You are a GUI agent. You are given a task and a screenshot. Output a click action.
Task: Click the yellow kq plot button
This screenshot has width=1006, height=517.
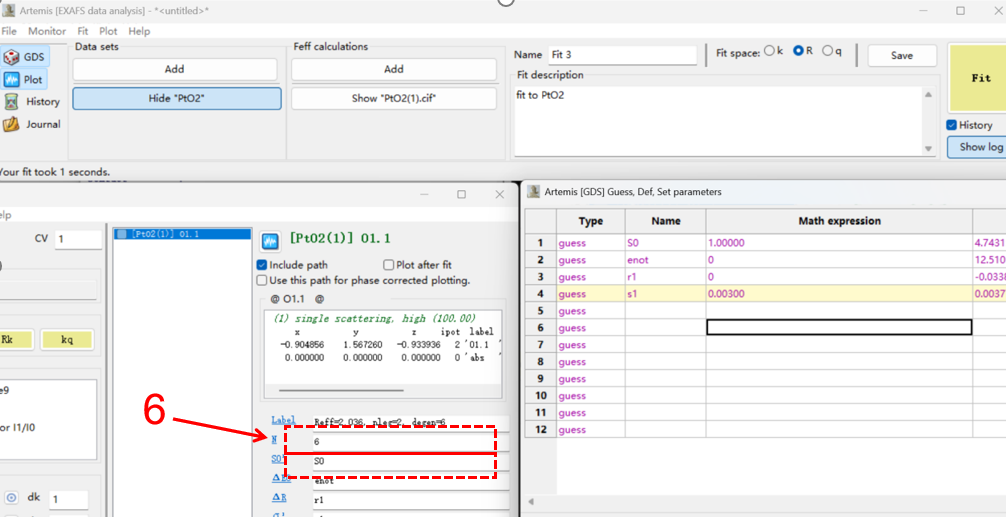tap(67, 340)
